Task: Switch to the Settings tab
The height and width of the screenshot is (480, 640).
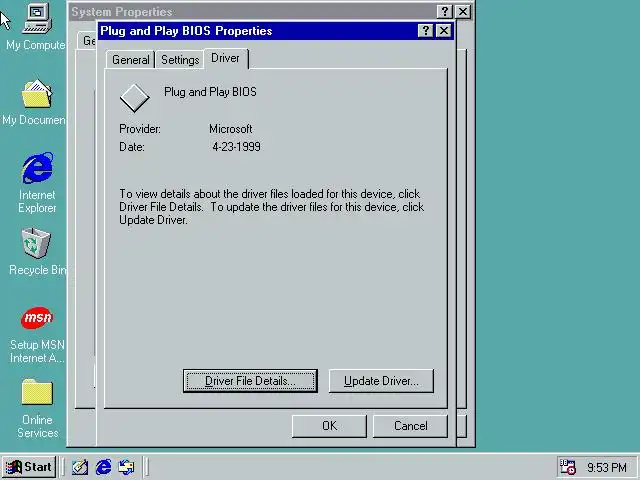Action: coord(180,60)
